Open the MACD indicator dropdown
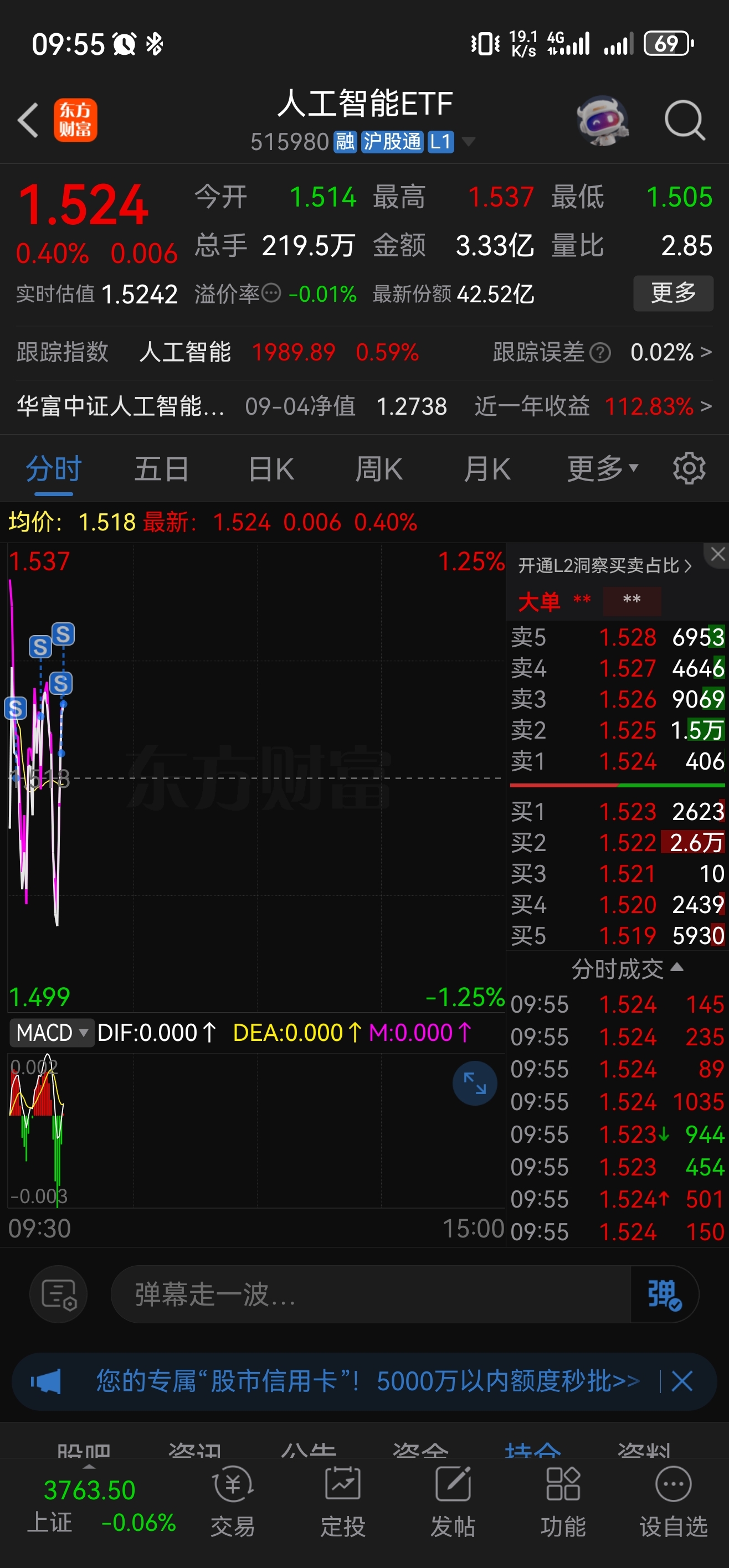Screen dimensions: 729x1568 [x=52, y=1033]
